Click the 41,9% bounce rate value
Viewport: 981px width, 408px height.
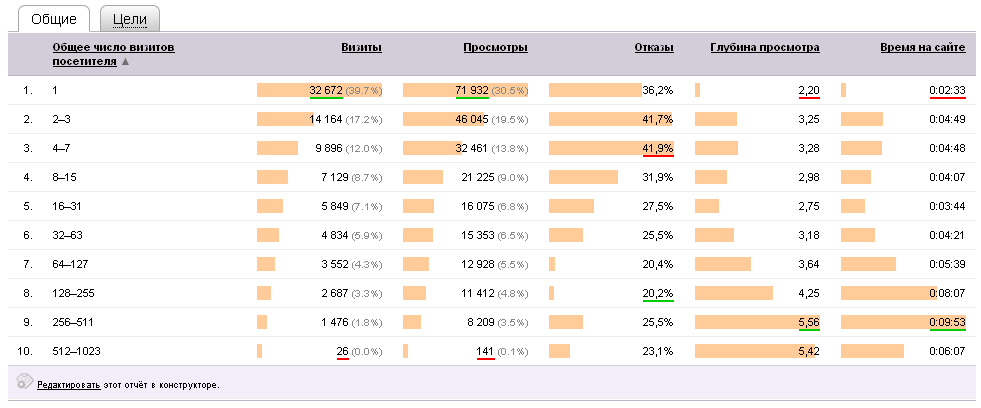click(657, 148)
